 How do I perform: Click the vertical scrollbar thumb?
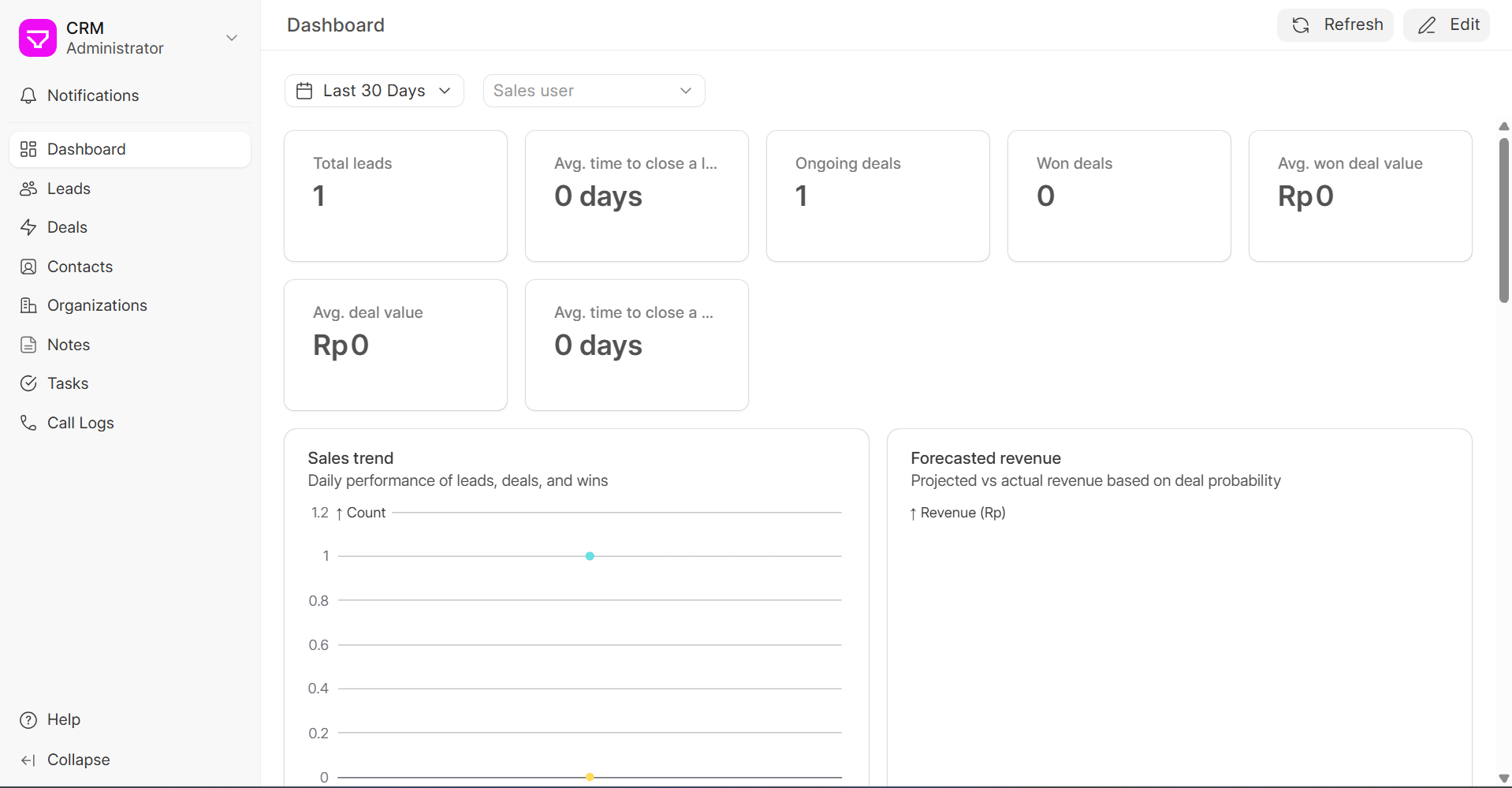coord(1503,221)
